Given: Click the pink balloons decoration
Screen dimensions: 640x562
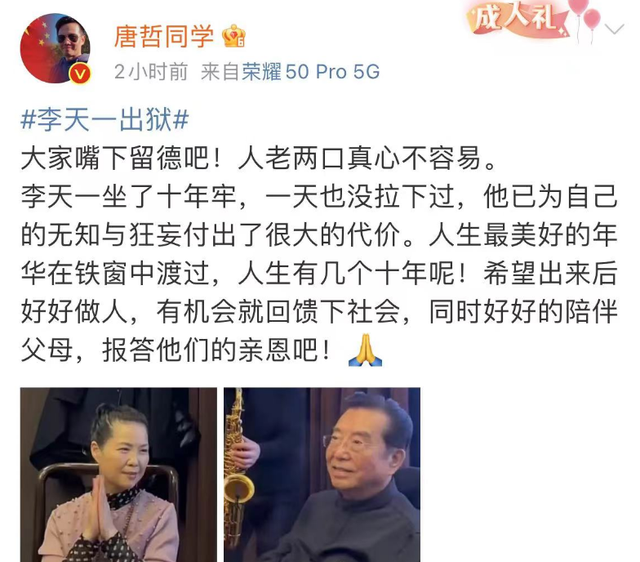Looking at the screenshot, I should 586,18.
